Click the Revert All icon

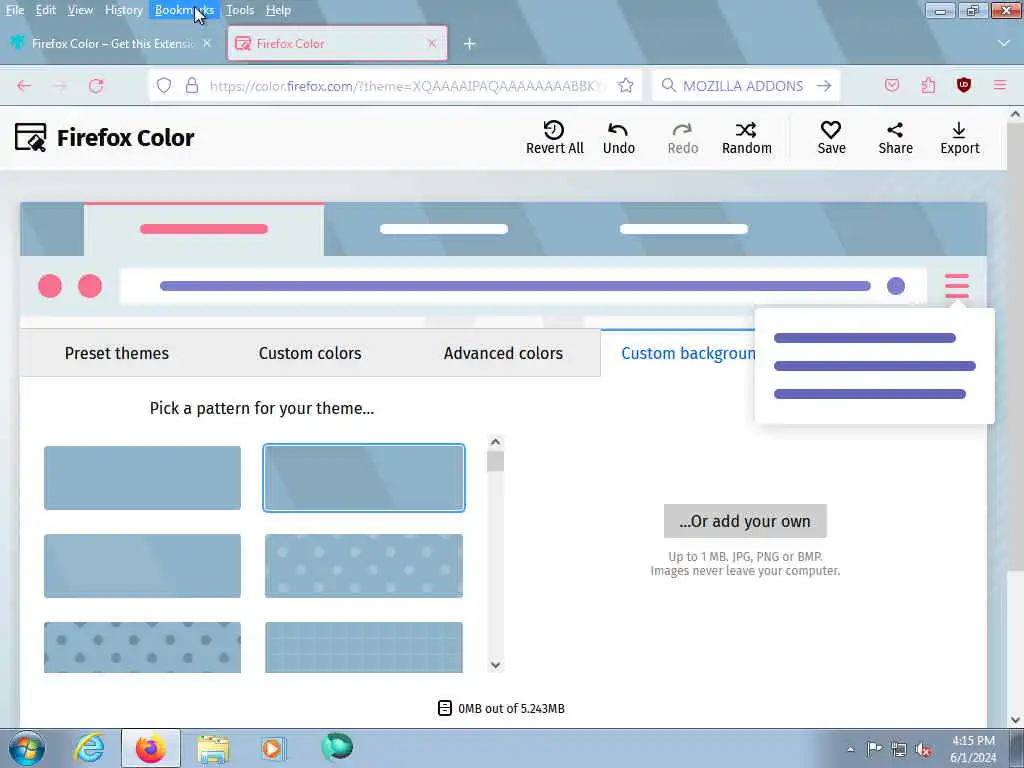tap(554, 129)
